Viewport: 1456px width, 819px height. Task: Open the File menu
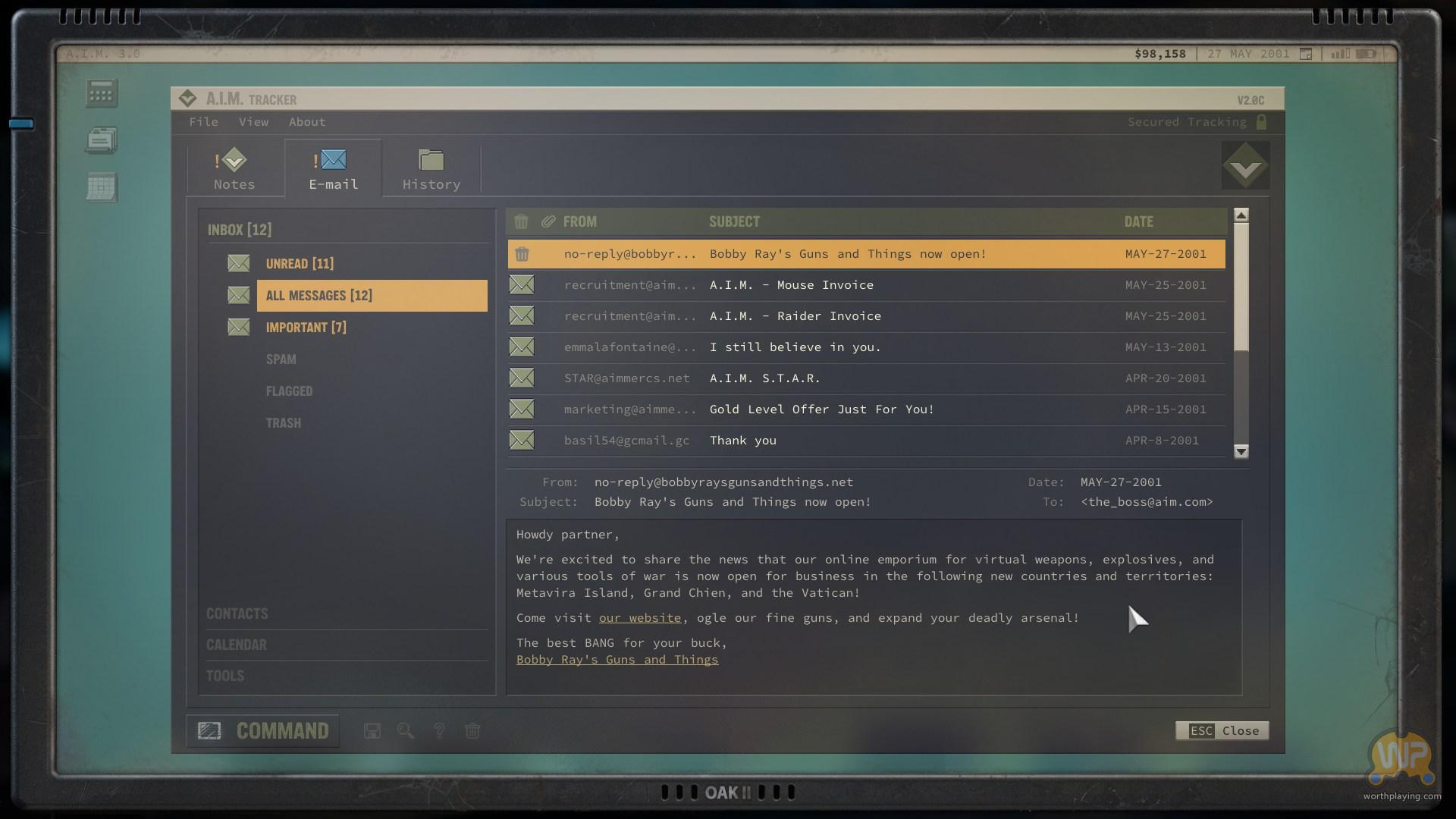click(x=203, y=122)
